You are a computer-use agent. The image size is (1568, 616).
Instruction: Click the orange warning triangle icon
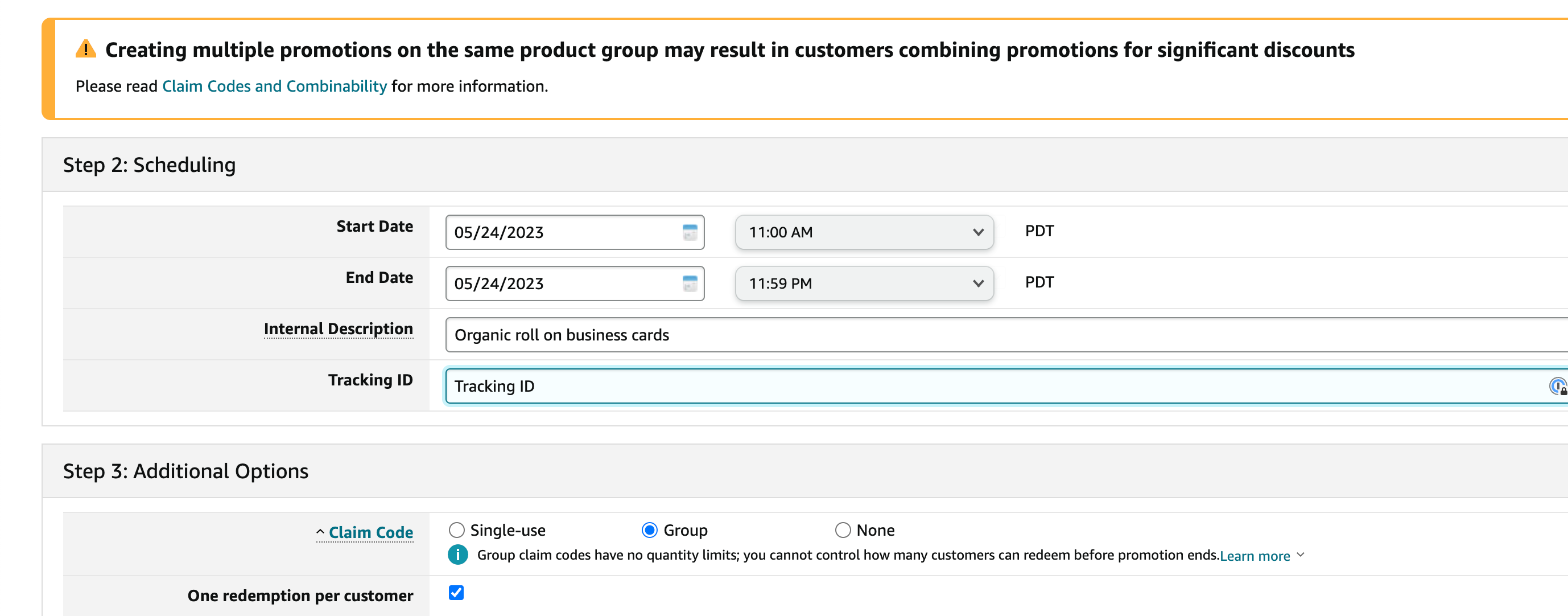85,49
